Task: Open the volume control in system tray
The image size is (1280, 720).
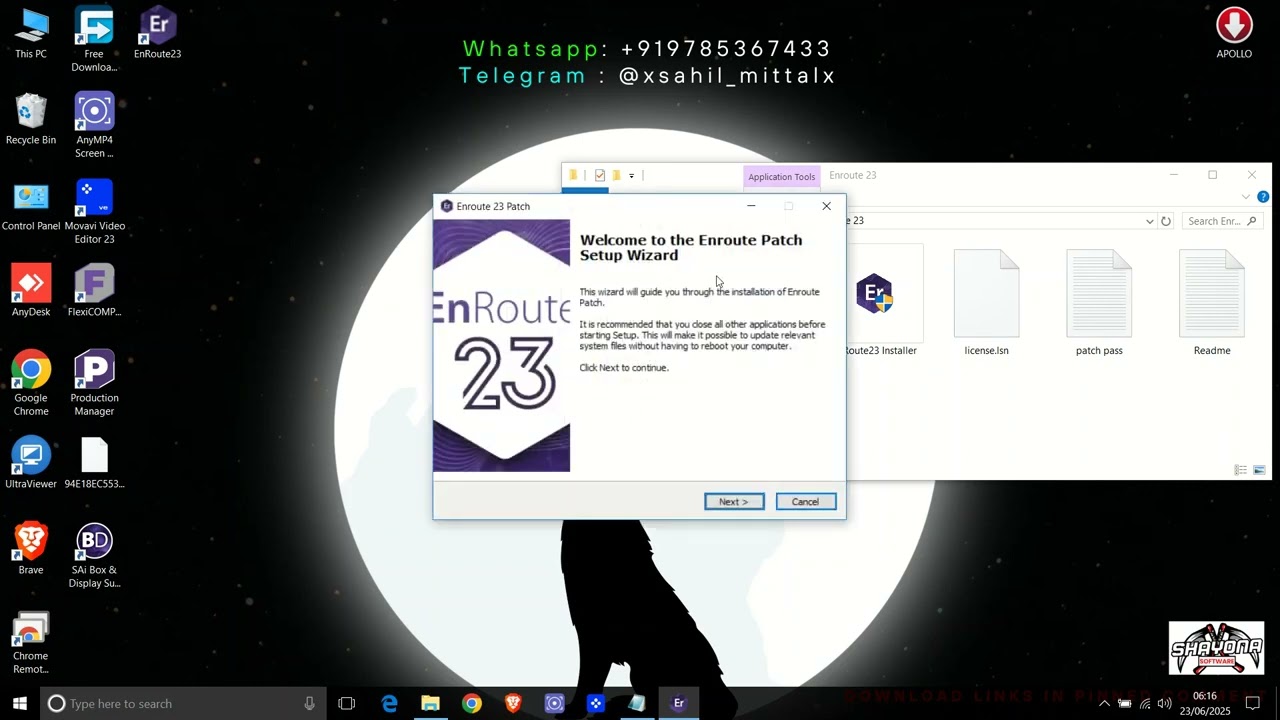Action: [x=1164, y=704]
